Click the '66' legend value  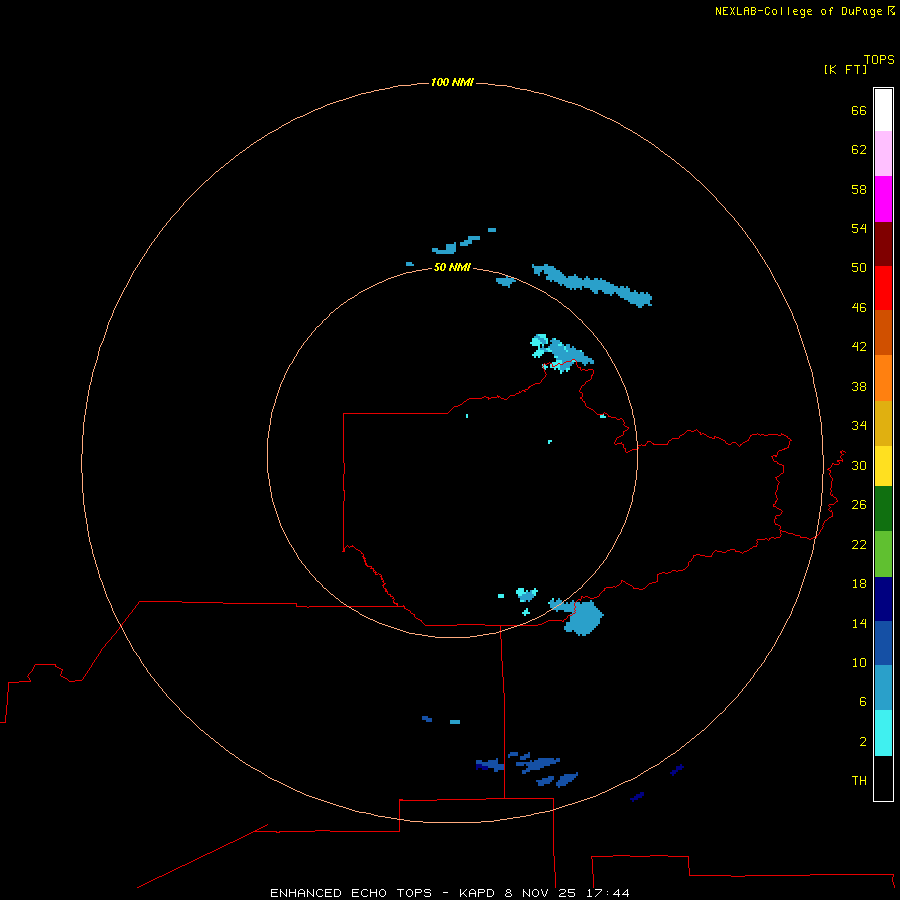(x=859, y=110)
